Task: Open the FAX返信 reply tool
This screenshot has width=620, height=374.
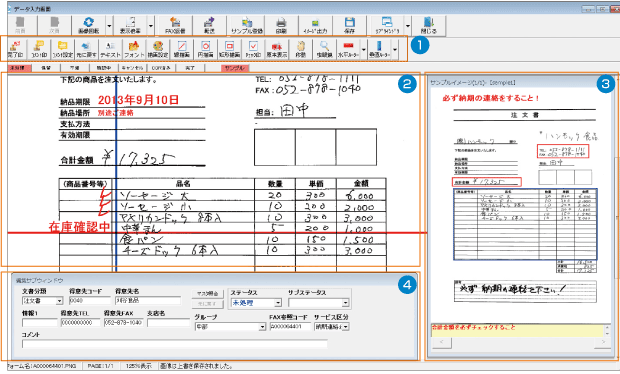Action: 175,26
